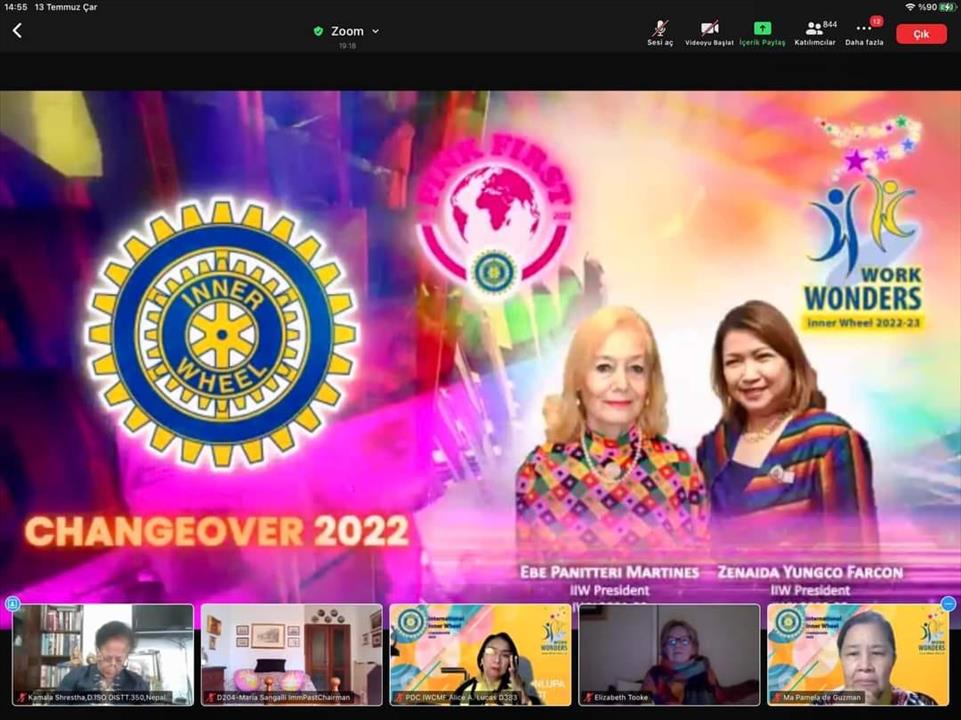The width and height of the screenshot is (961, 720).
Task: Click muted mic icon beside Kamala Shrestha
Action: [x=22, y=697]
